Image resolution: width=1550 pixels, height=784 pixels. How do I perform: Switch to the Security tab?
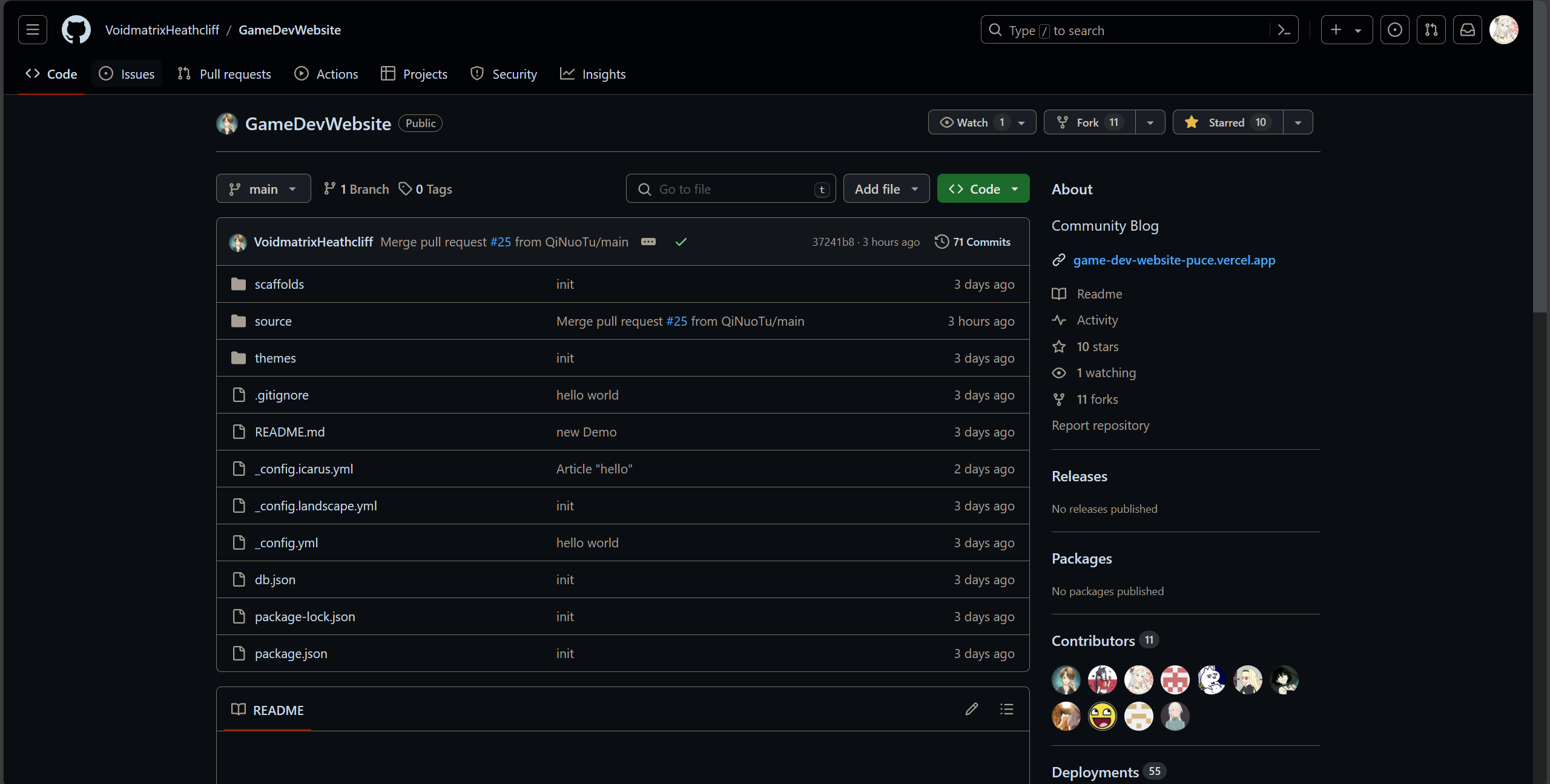[504, 74]
